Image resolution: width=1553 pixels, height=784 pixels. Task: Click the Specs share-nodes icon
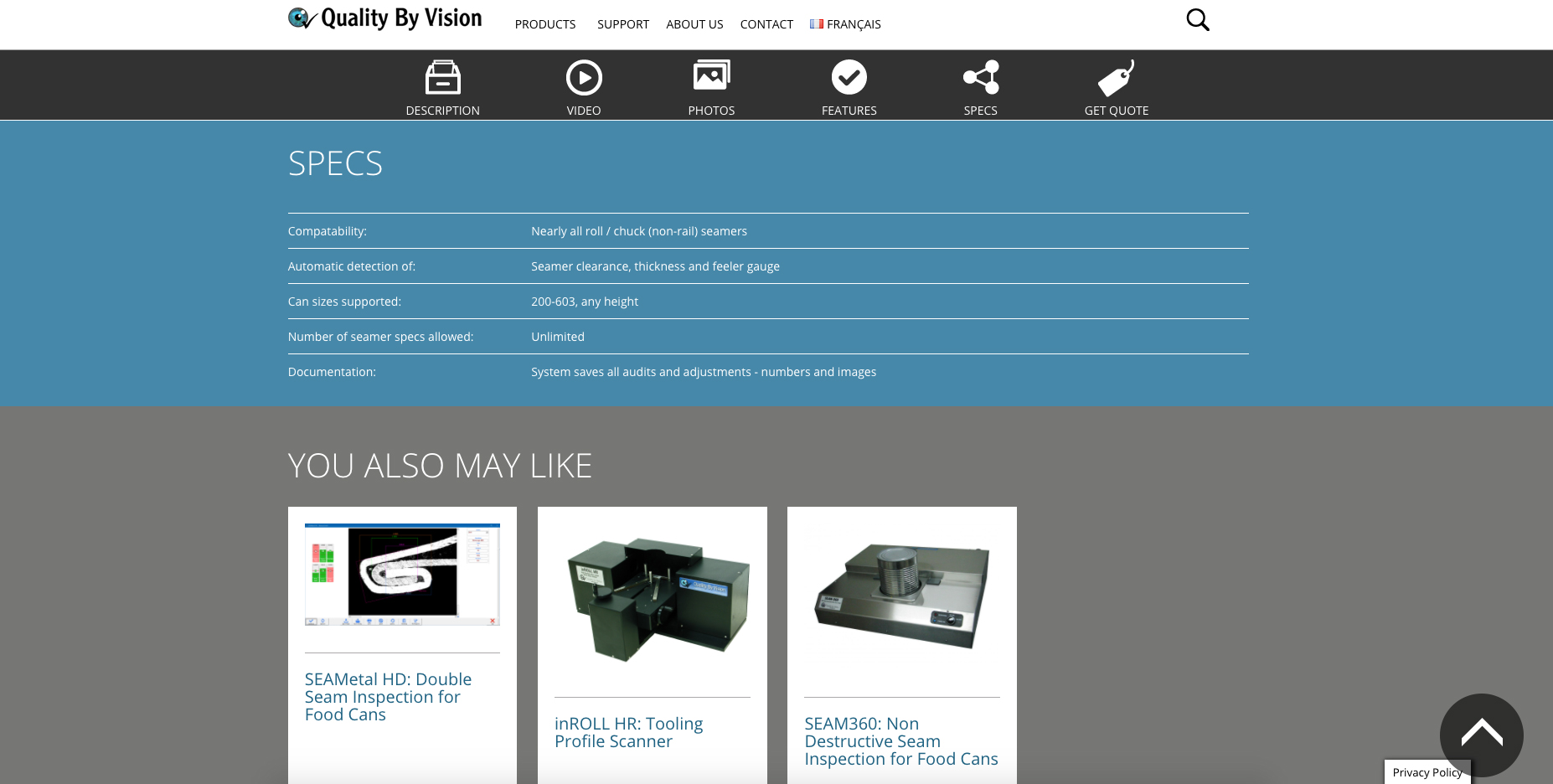981,77
